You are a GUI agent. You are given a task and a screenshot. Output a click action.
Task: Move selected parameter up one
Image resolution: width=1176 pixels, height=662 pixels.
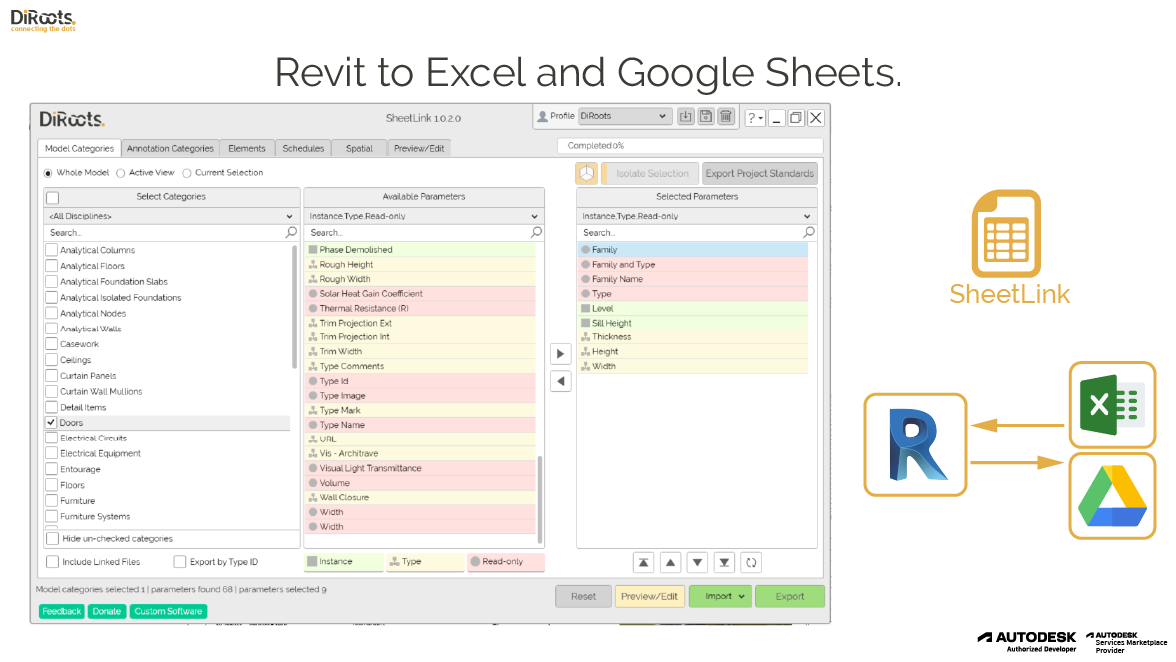[x=670, y=562]
